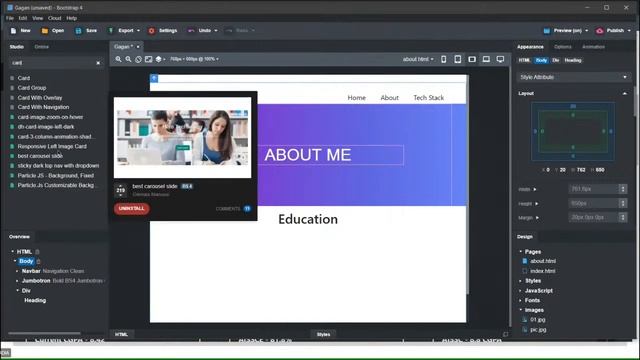Click the stage layers icon
Image resolution: width=640 pixels, height=360 pixels.
pyautogui.click(x=160, y=59)
